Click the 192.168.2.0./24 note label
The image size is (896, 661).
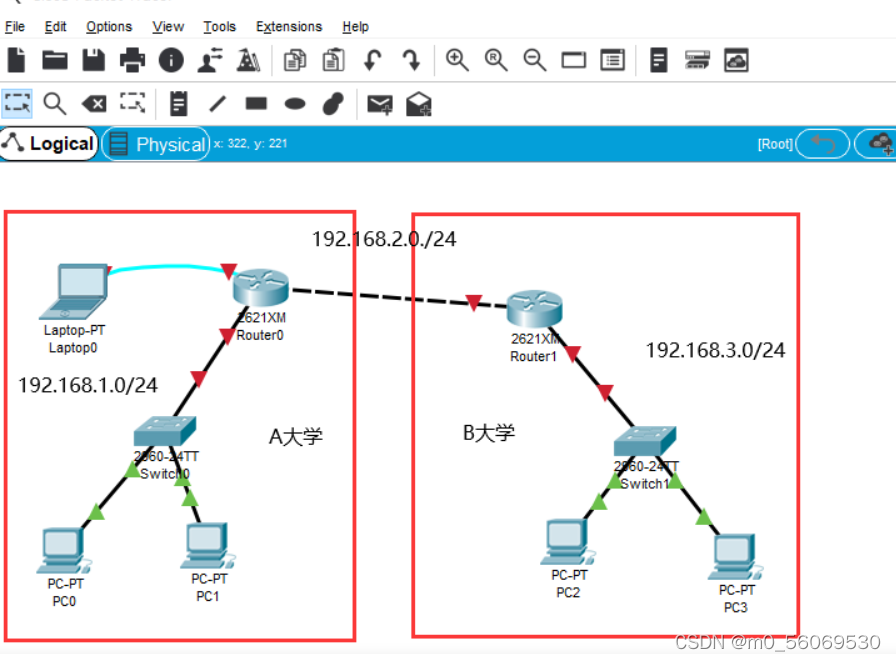click(384, 239)
